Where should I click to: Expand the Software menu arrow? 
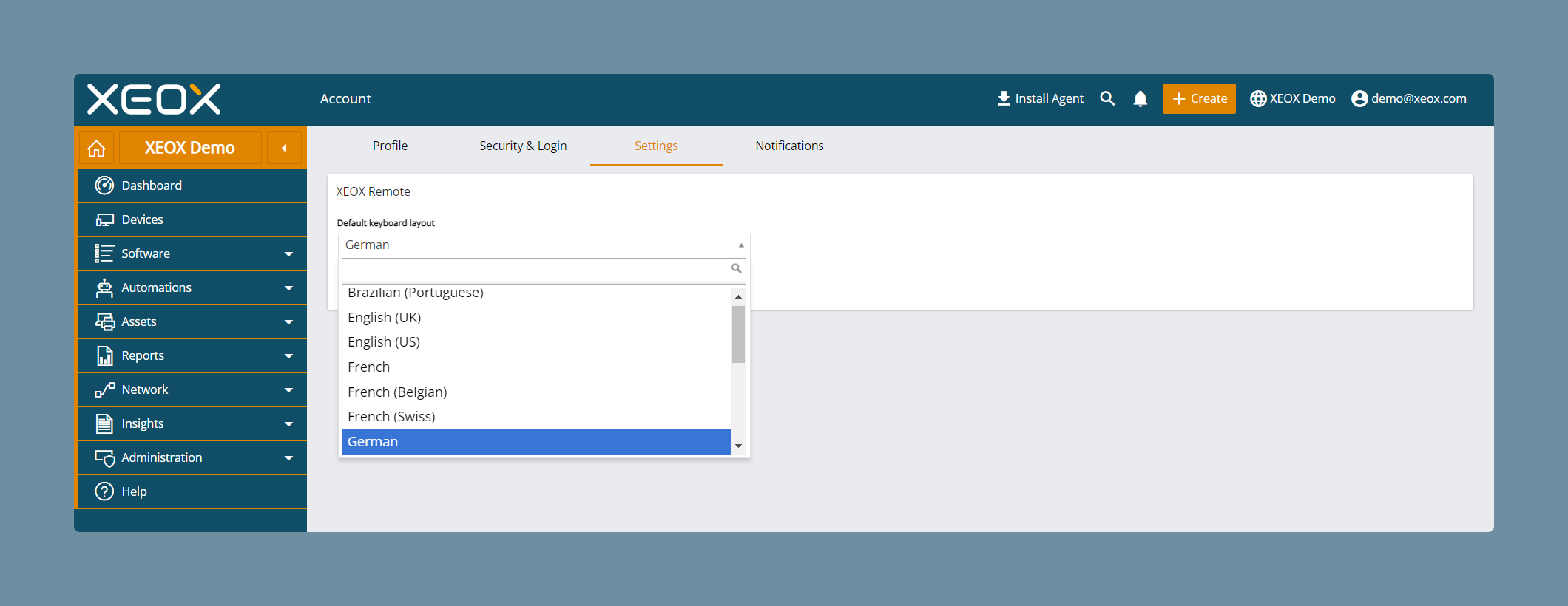(288, 254)
